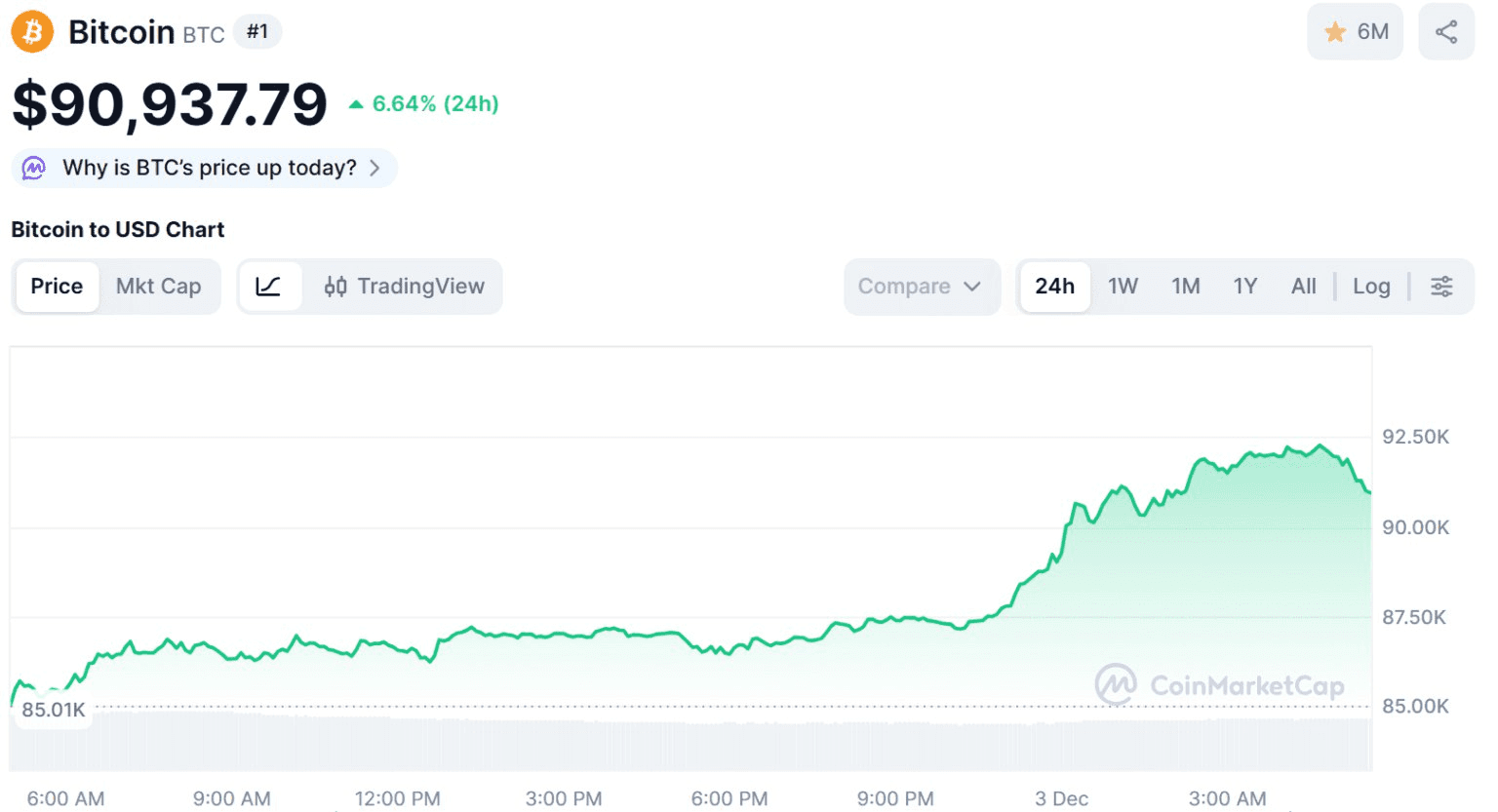Open the share icon button
Viewport: 1498px width, 812px height.
[1445, 32]
